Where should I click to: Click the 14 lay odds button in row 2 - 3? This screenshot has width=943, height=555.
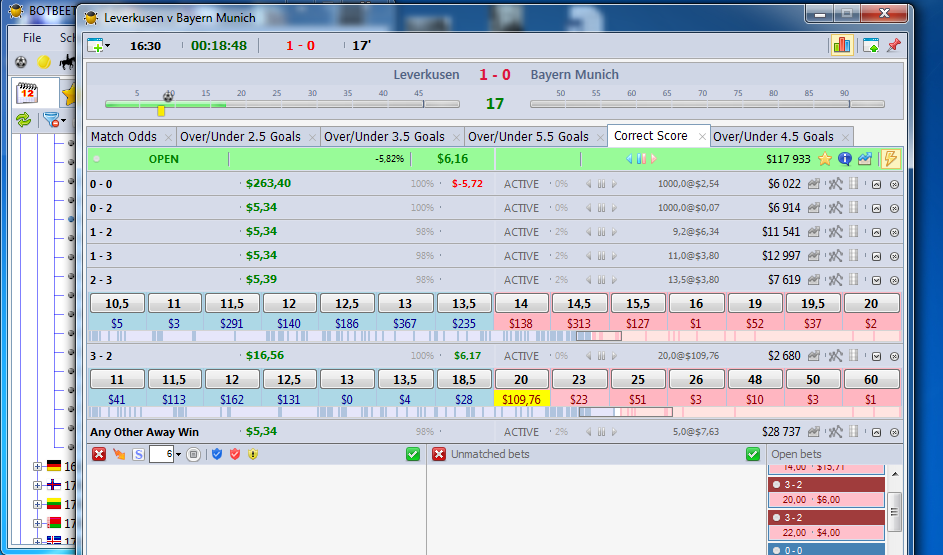tap(521, 303)
